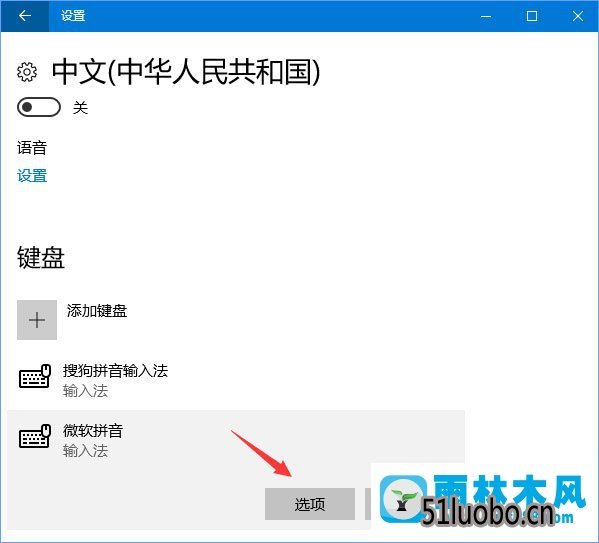
Task: Click the 雨林木风 watermark logo icon
Action: [x=403, y=498]
